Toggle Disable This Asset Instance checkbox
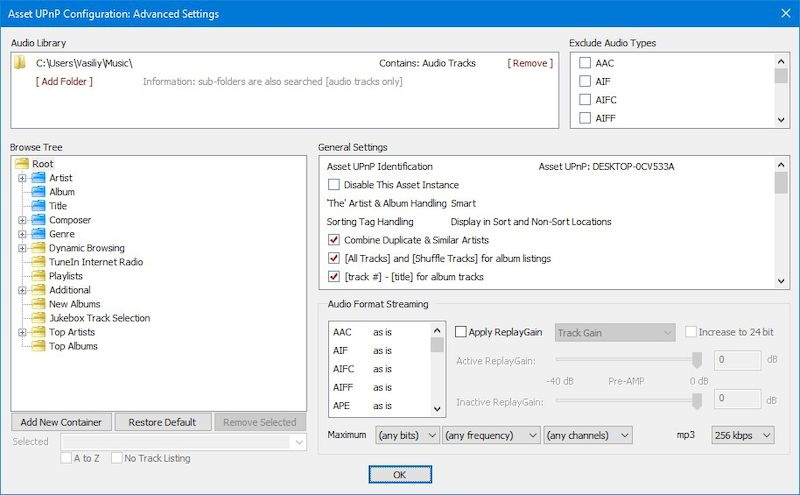800x495 pixels. point(334,185)
